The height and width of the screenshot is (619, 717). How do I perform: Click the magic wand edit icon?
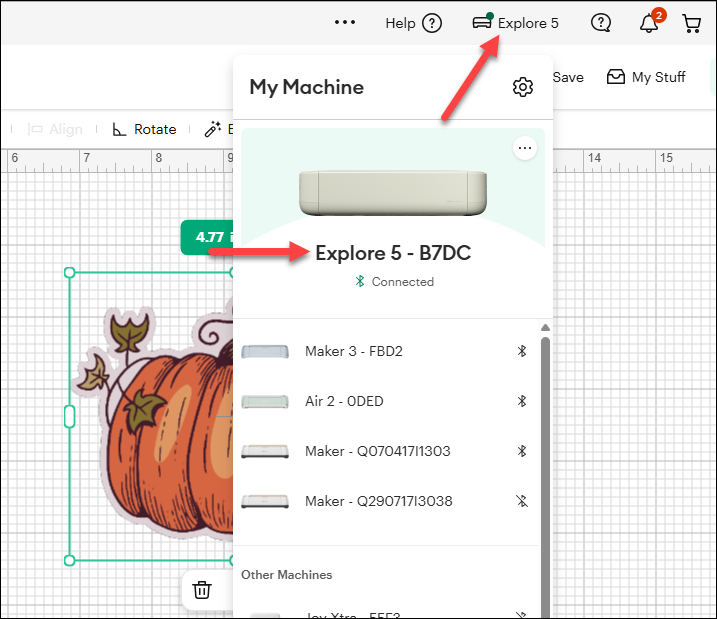(x=213, y=129)
